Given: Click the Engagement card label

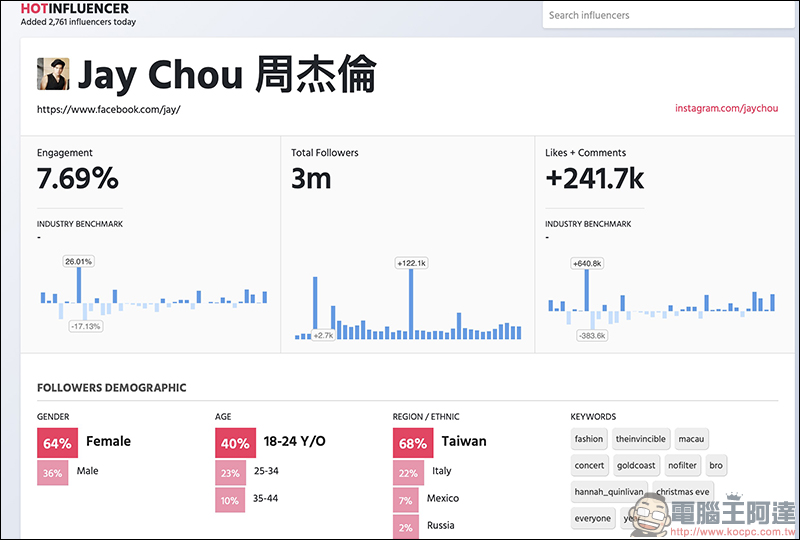Looking at the screenshot, I should click(65, 153).
